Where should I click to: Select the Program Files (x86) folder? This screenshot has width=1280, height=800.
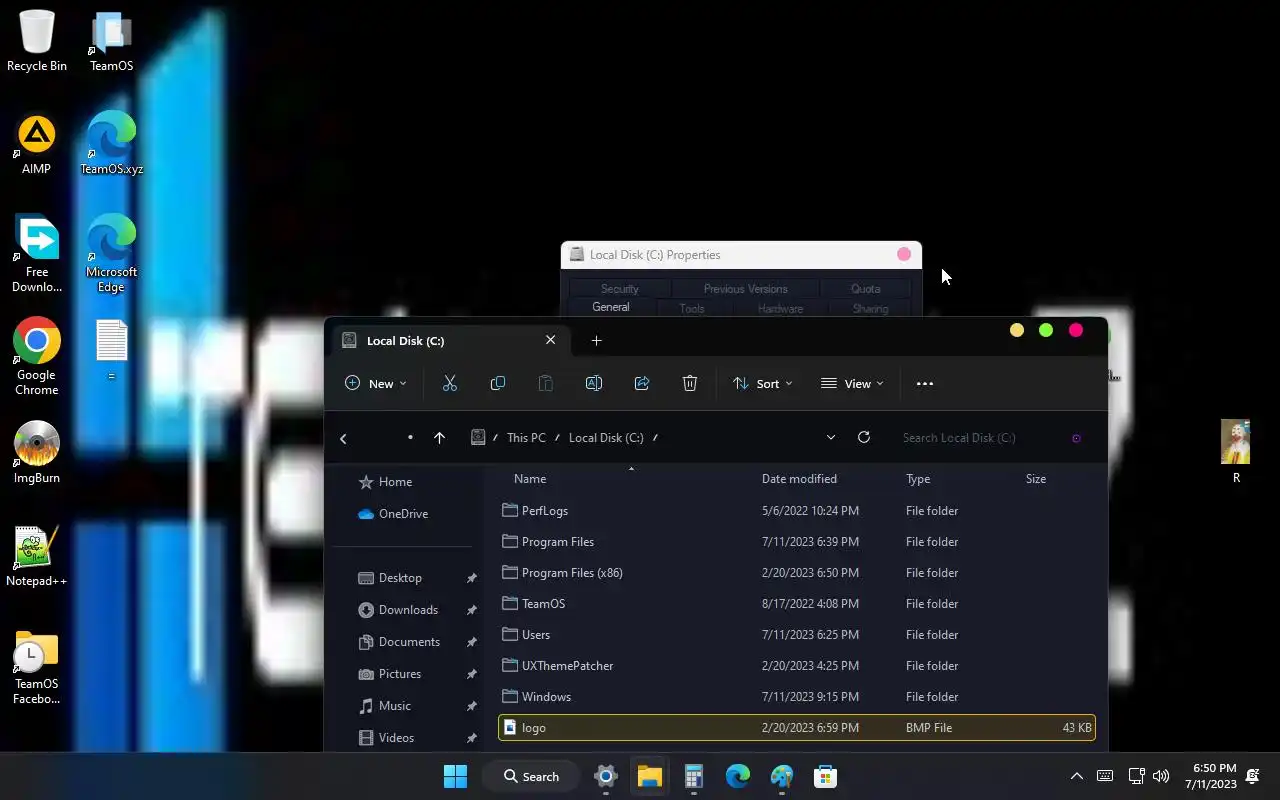coord(797,573)
